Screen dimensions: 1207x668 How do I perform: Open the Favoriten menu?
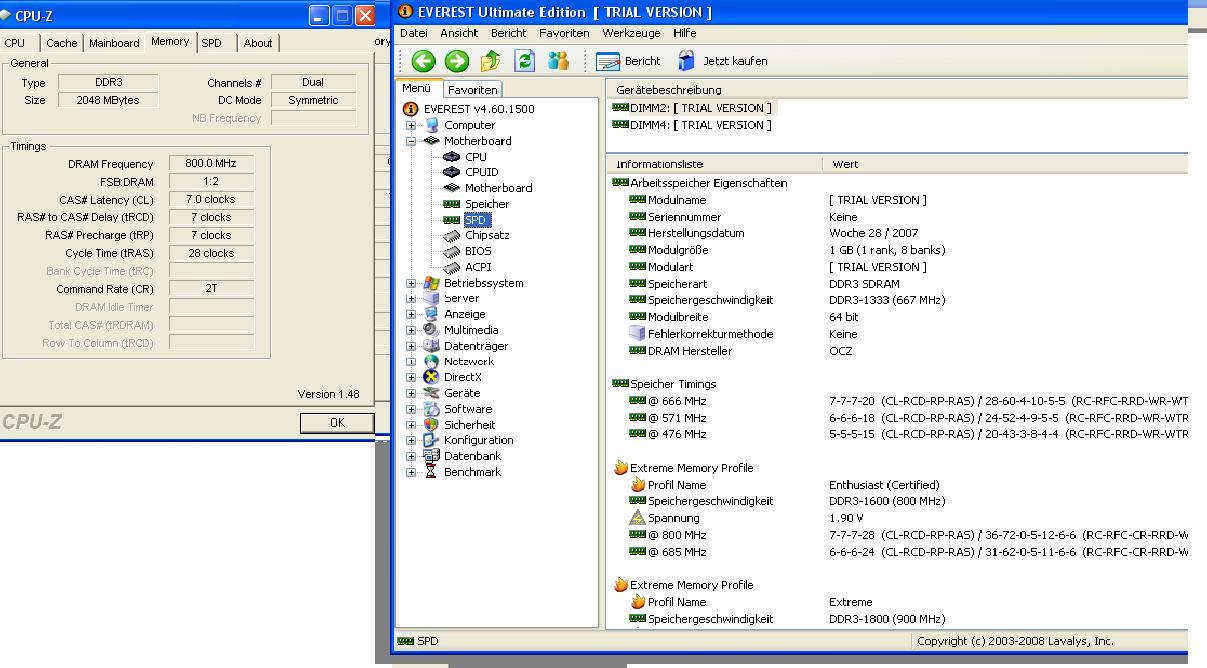(x=564, y=33)
